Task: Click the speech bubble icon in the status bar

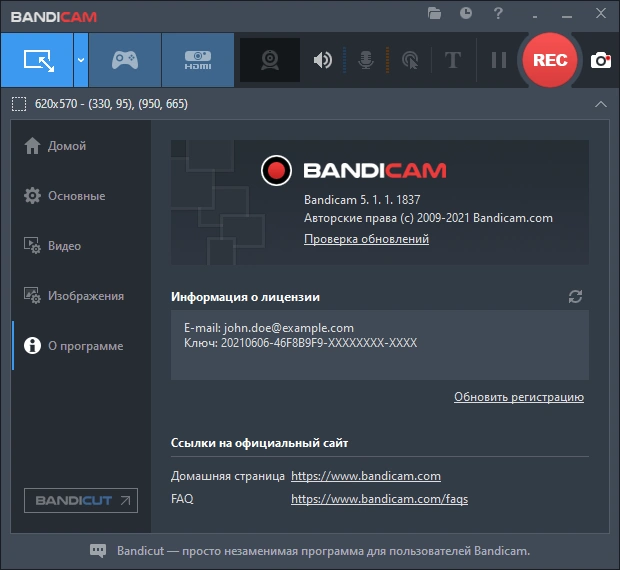Action: [x=98, y=551]
